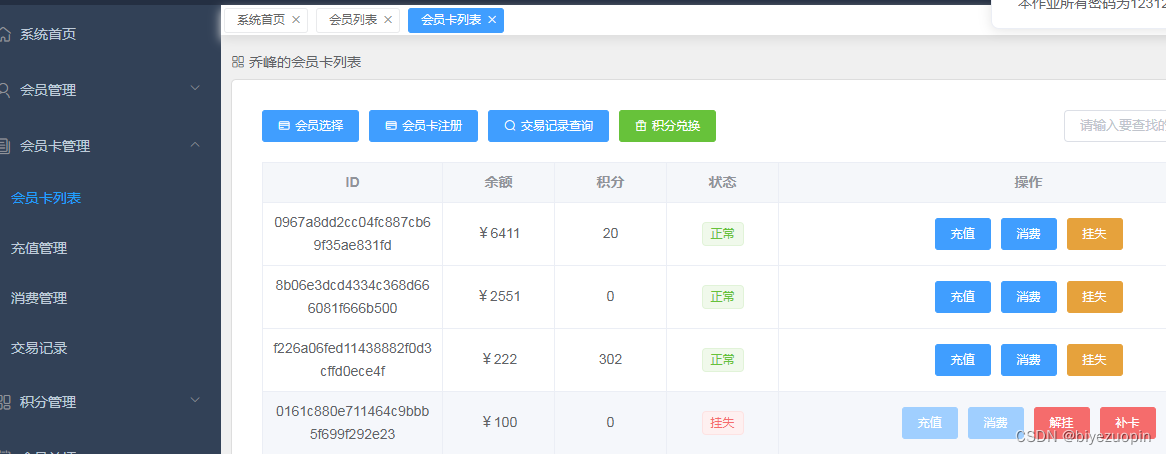Click the card icon beside 会员卡管理
Viewport: 1166px width, 454px height.
[4, 146]
